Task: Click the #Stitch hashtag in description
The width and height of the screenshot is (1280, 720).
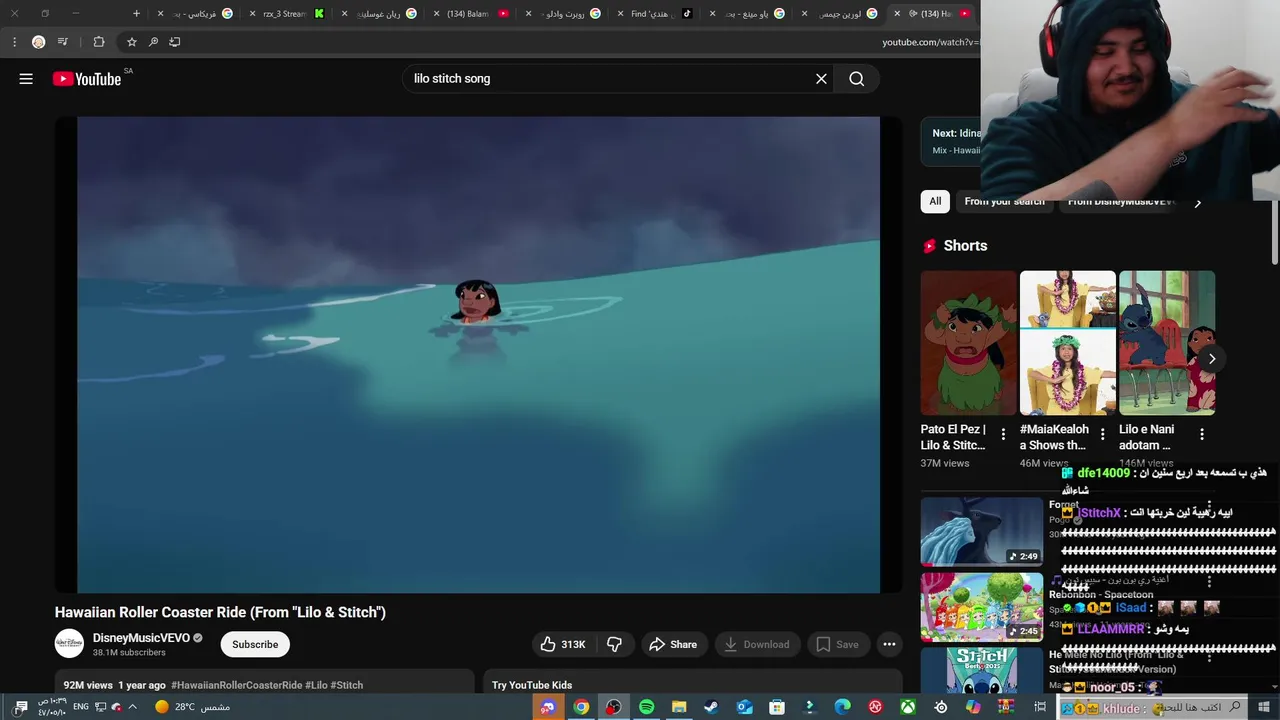Action: point(346,685)
